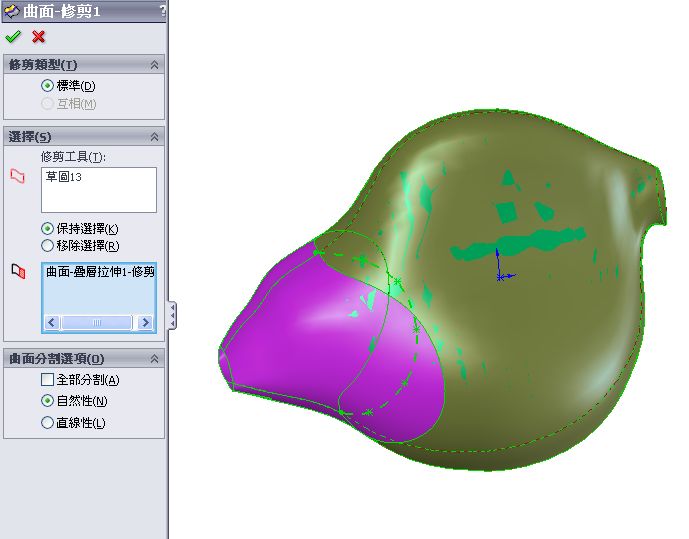Select 標準(D) trim type

pyautogui.click(x=47, y=86)
